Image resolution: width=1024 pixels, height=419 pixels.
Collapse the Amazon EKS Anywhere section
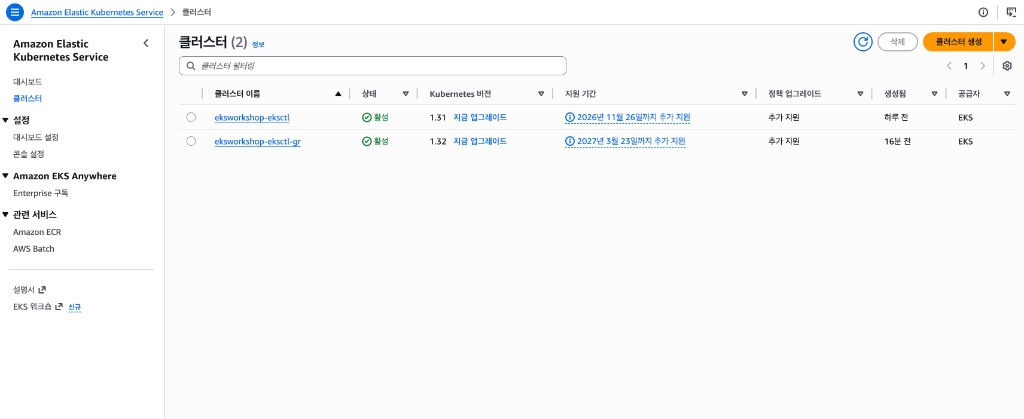point(6,176)
